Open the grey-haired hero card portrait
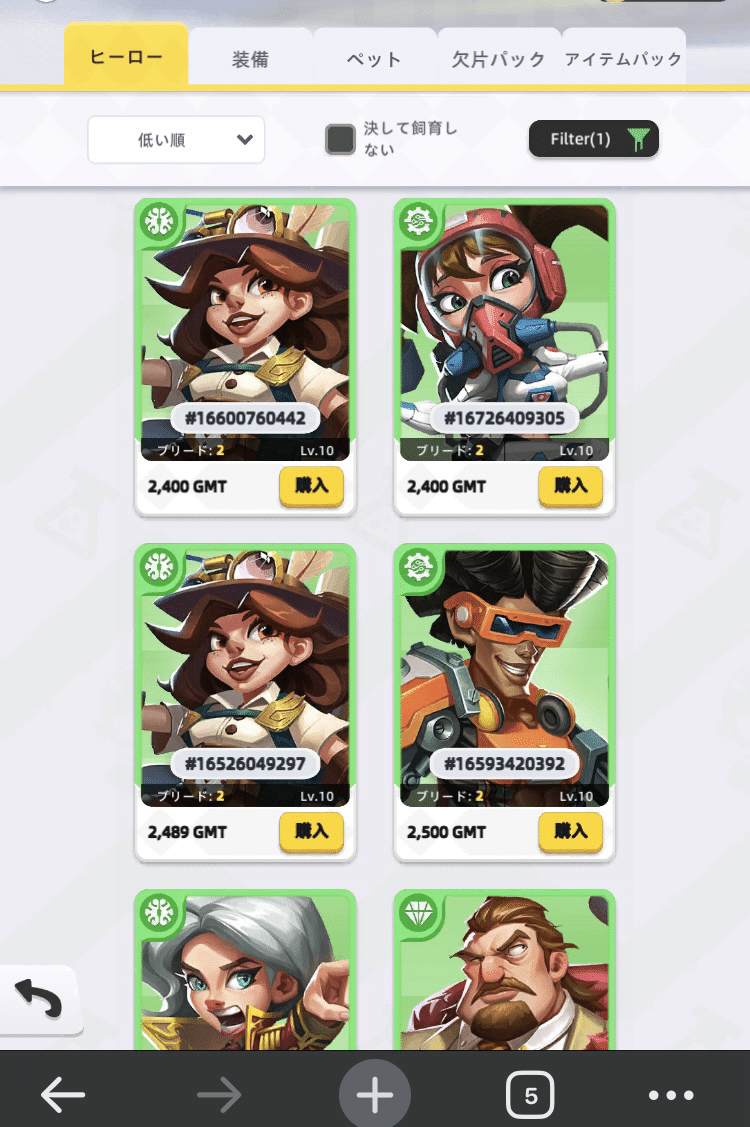This screenshot has height=1127, width=750. (245, 972)
